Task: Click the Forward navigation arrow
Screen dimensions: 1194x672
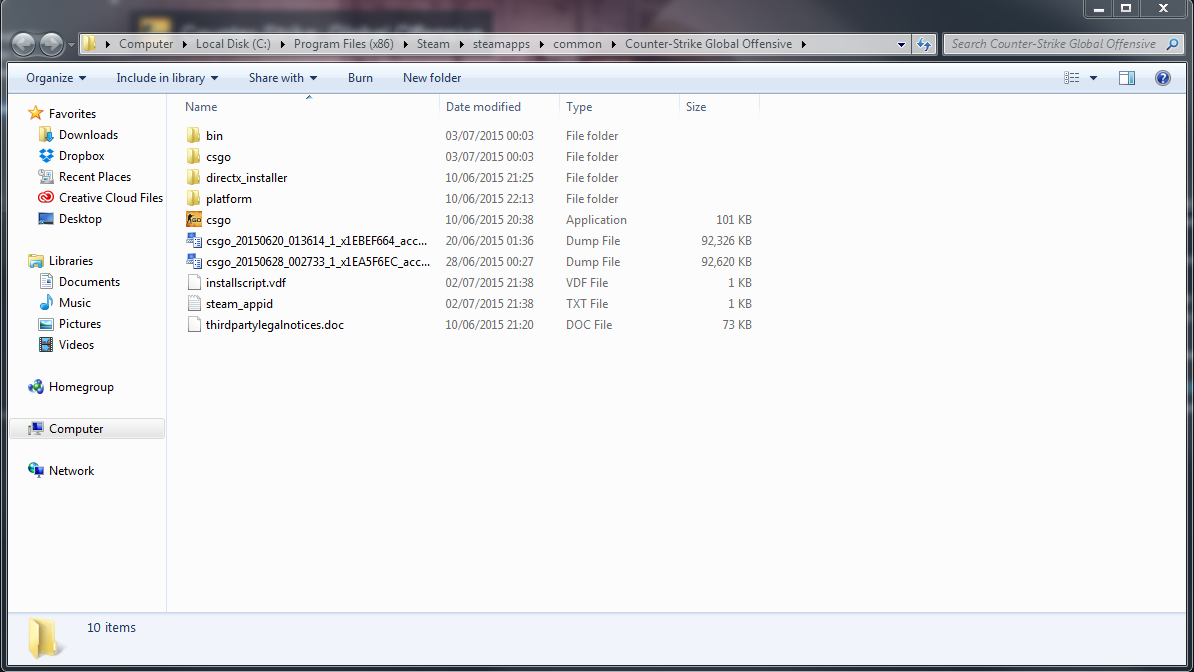Action: point(52,44)
